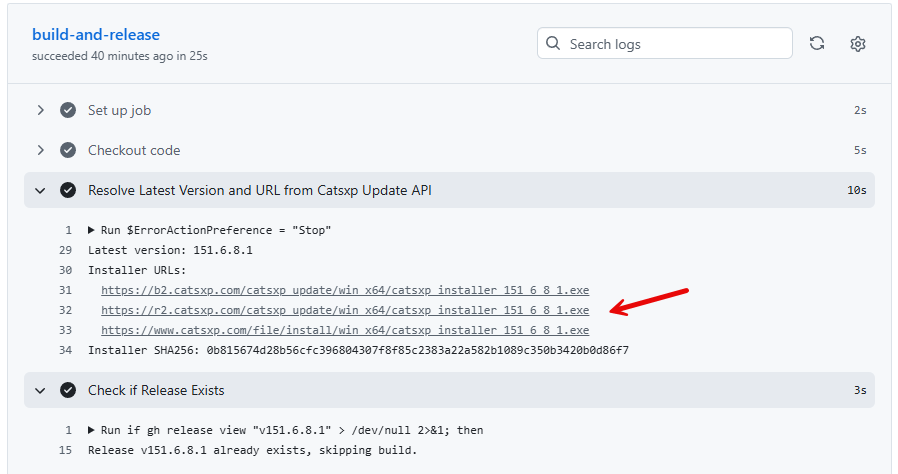Click log line number 32
Screen dimensions: 898x474
click(65, 310)
